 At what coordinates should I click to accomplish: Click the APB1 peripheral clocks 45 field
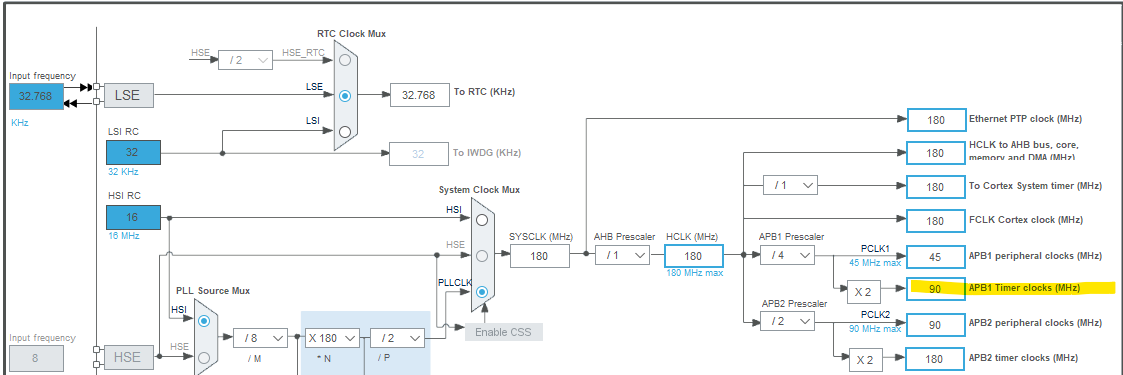935,256
